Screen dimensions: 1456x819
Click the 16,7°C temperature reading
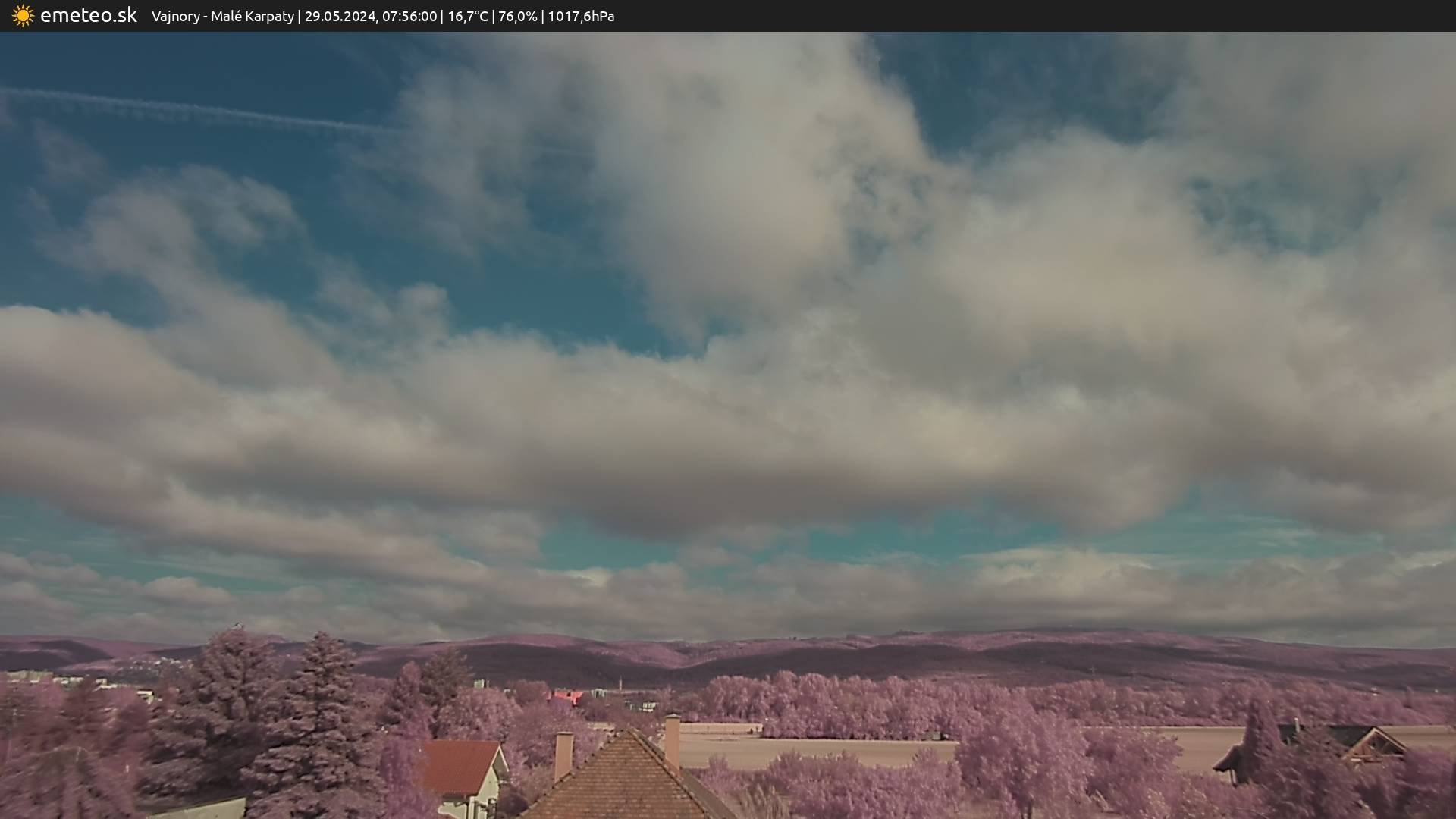coord(468,17)
